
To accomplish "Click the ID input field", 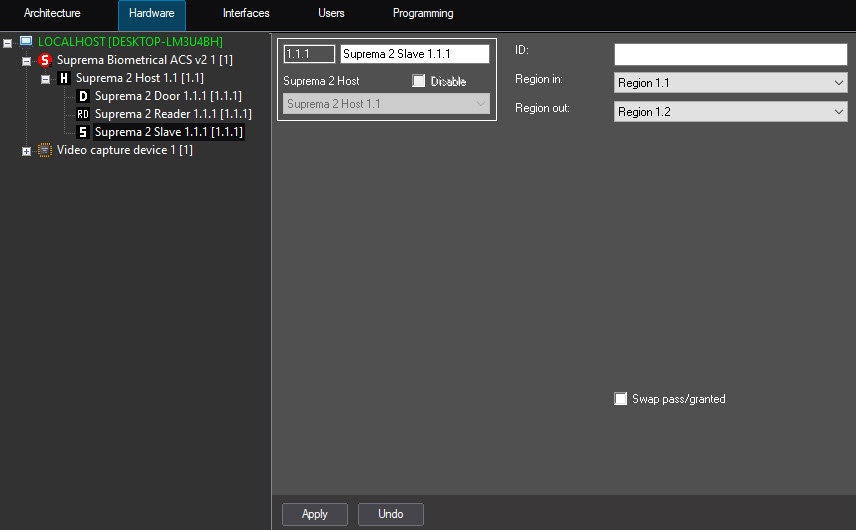I will (730, 54).
